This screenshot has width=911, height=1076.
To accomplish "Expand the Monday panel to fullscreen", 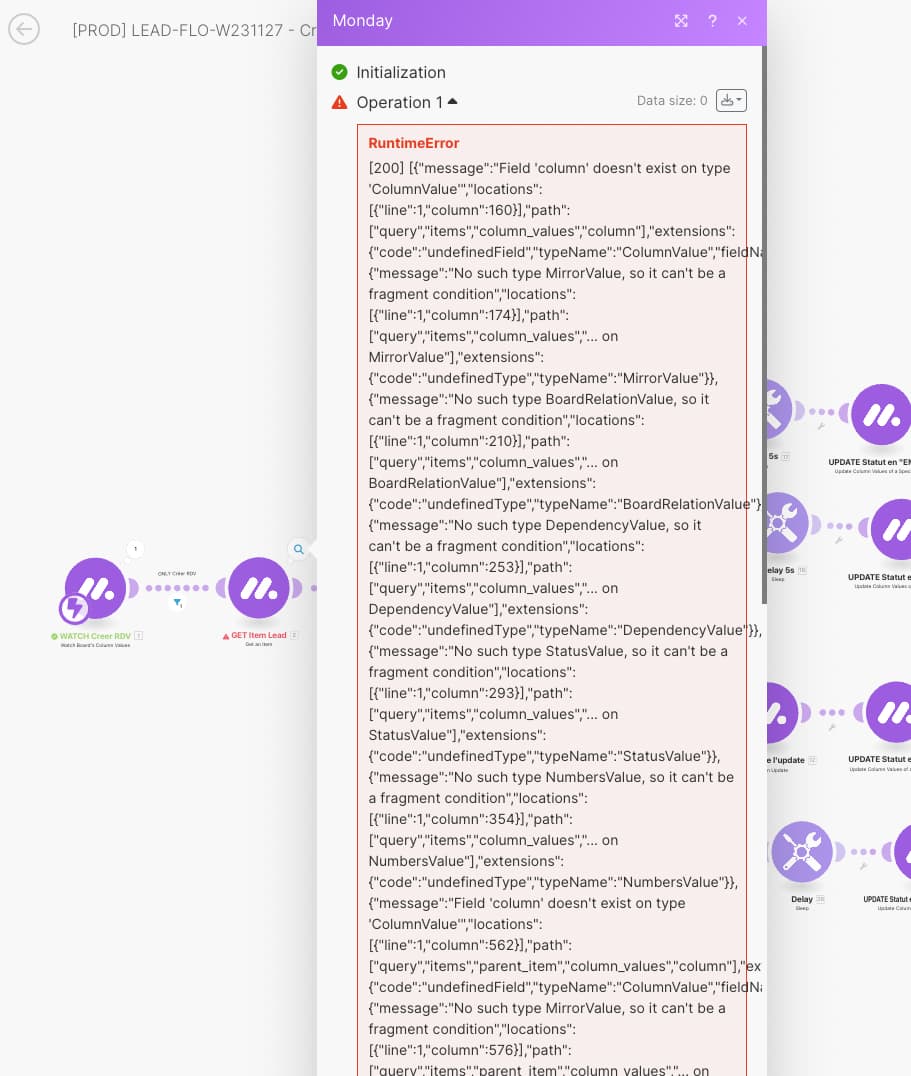I will 681,21.
